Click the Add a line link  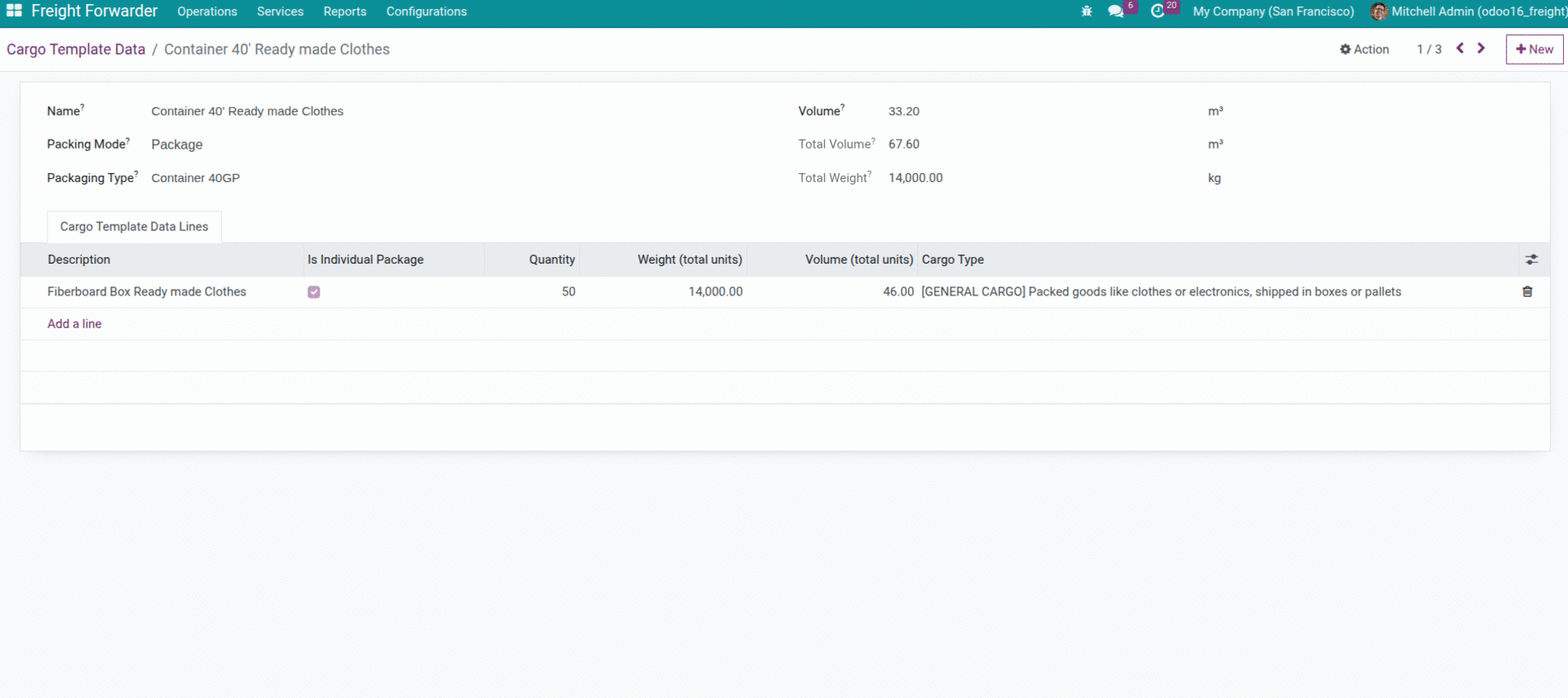74,324
